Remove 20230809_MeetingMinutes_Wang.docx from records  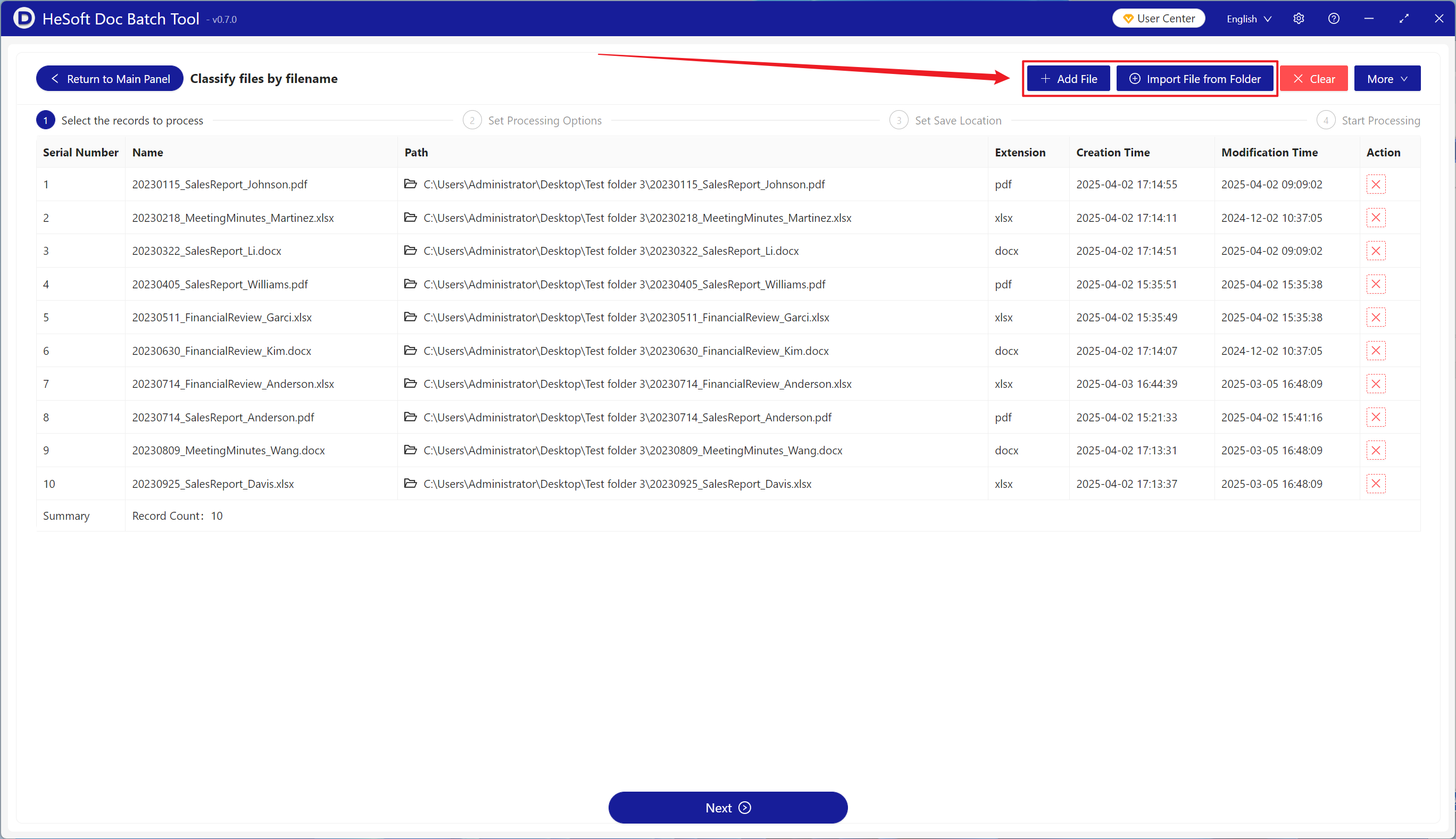point(1375,451)
